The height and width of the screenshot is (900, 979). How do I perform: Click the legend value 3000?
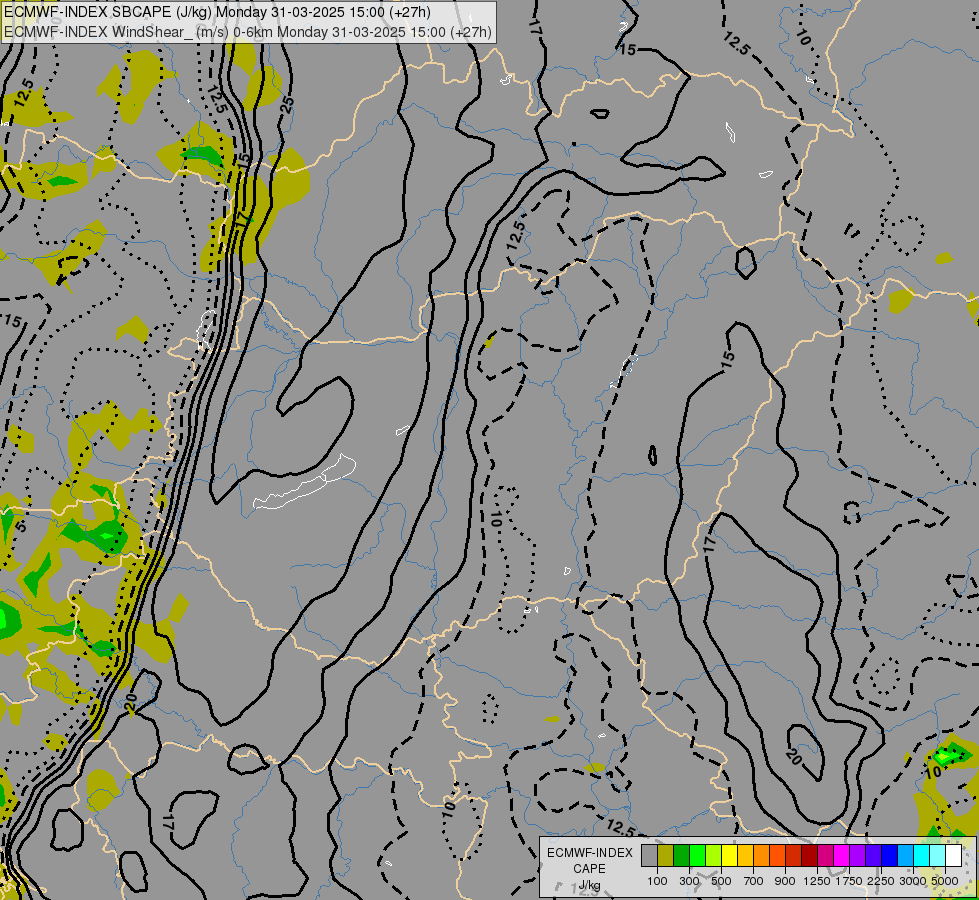point(913,881)
